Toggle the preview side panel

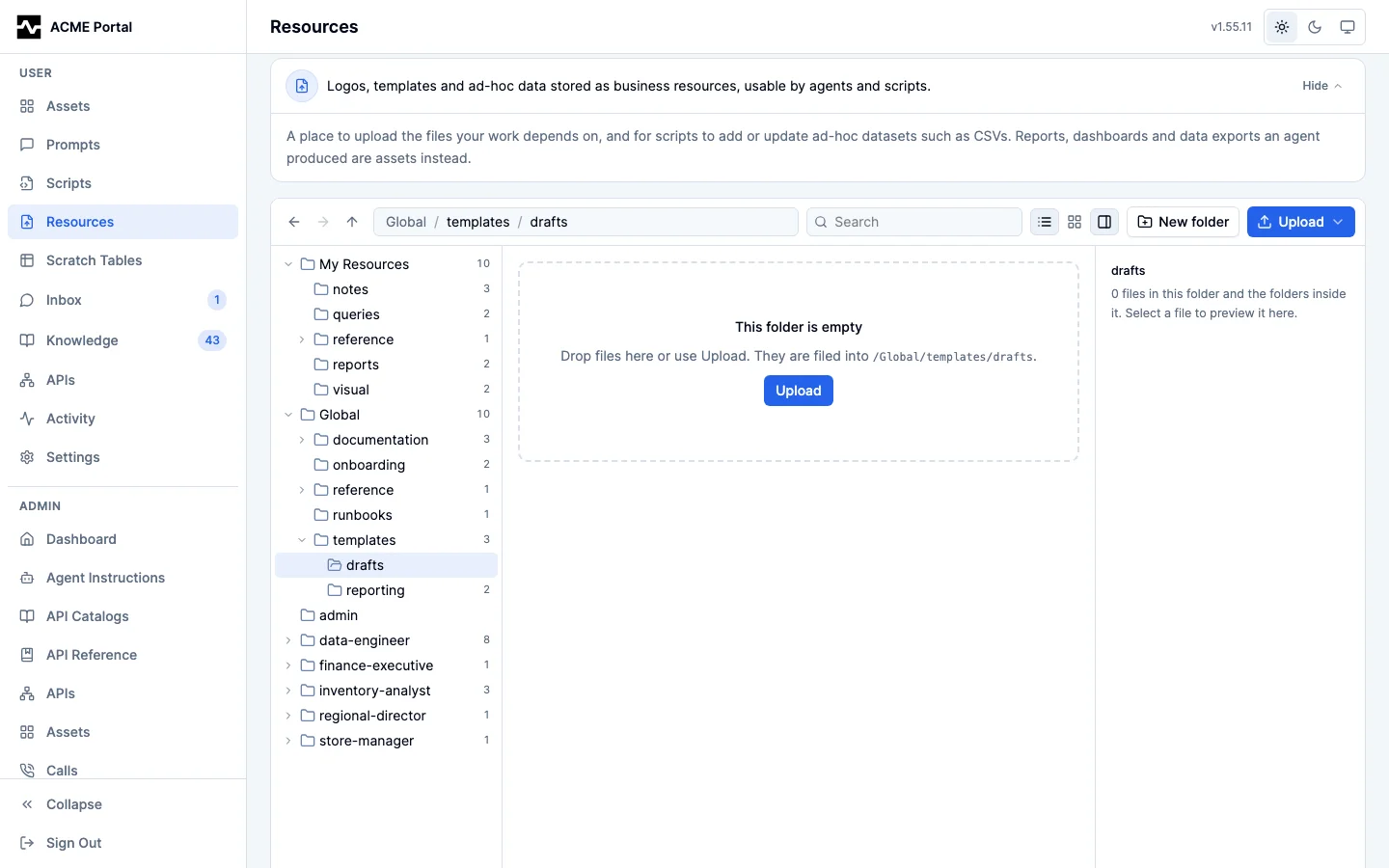[x=1104, y=222]
